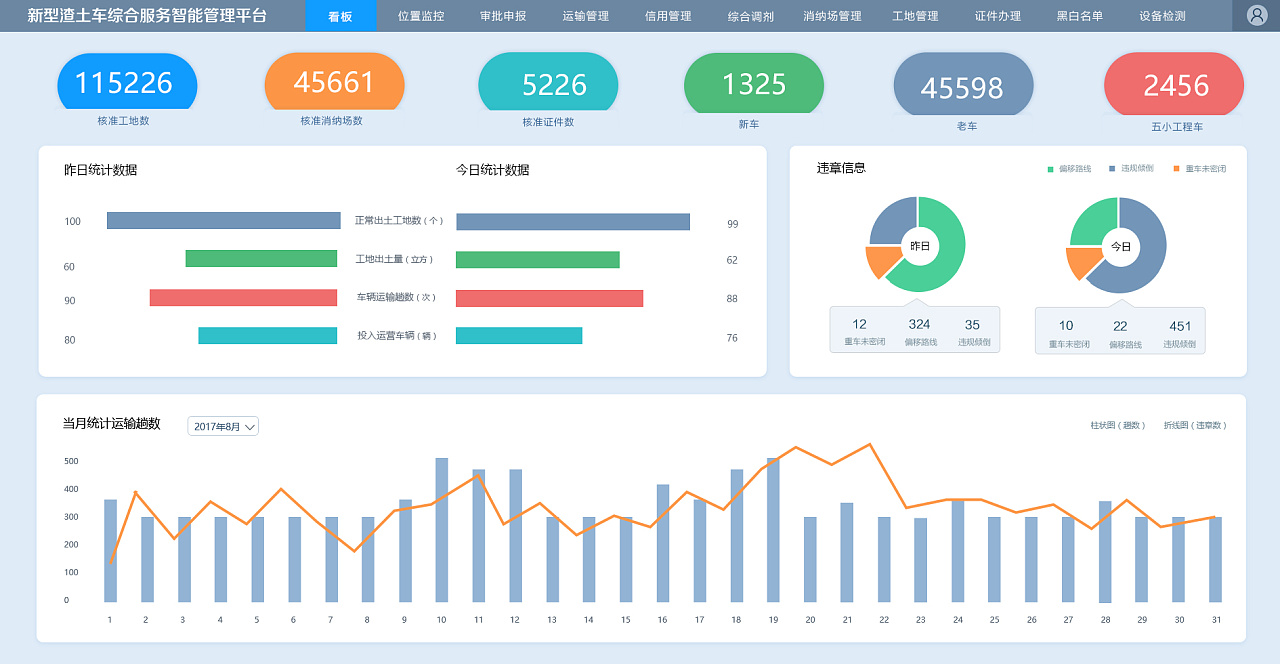The width and height of the screenshot is (1280, 664).
Task: Click today's red 车辆运输趟数 bar
Action: [x=549, y=298]
